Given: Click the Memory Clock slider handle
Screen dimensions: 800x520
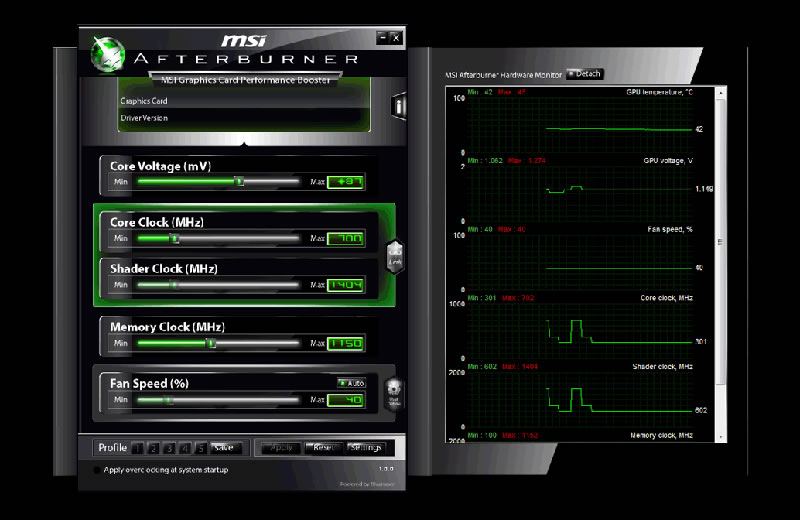Looking at the screenshot, I should click(211, 343).
